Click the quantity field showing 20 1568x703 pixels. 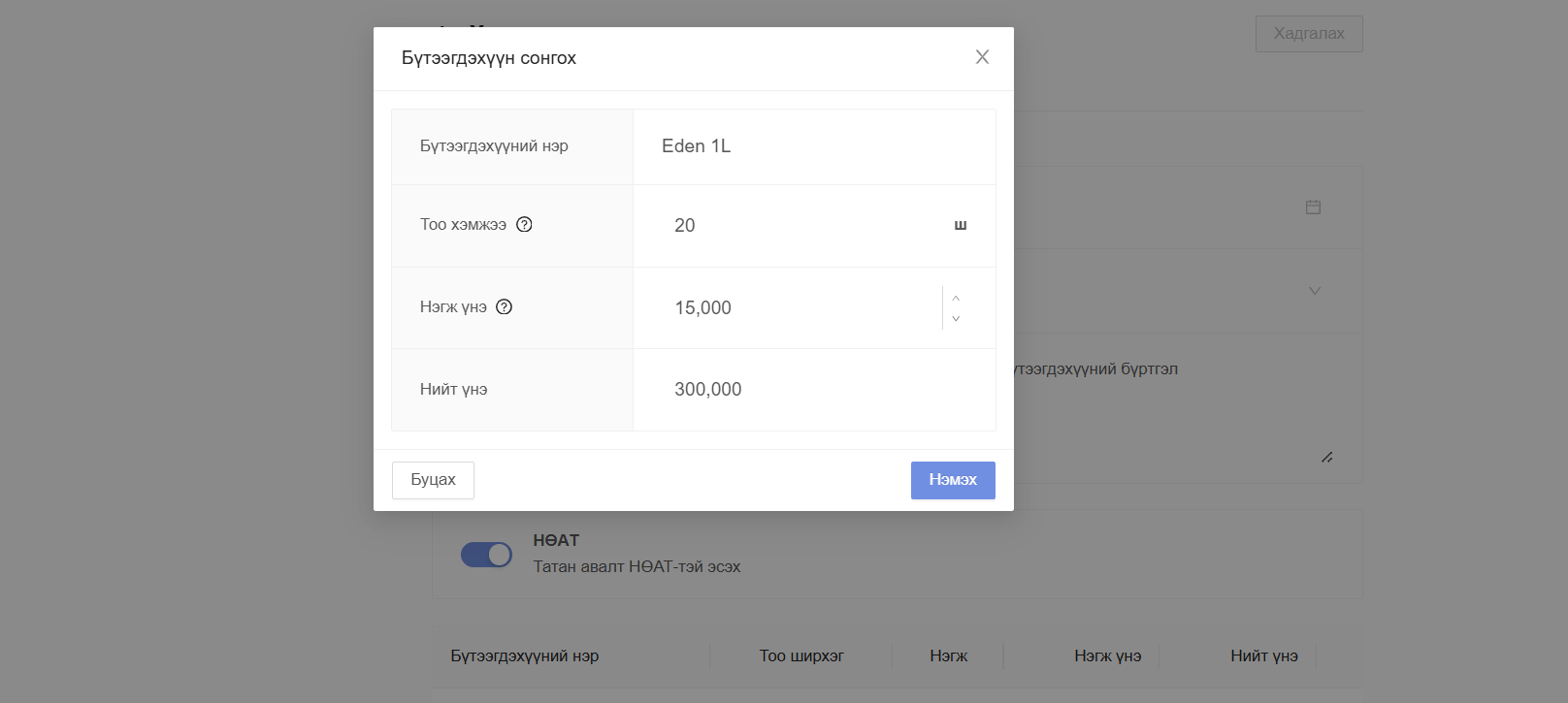click(796, 225)
